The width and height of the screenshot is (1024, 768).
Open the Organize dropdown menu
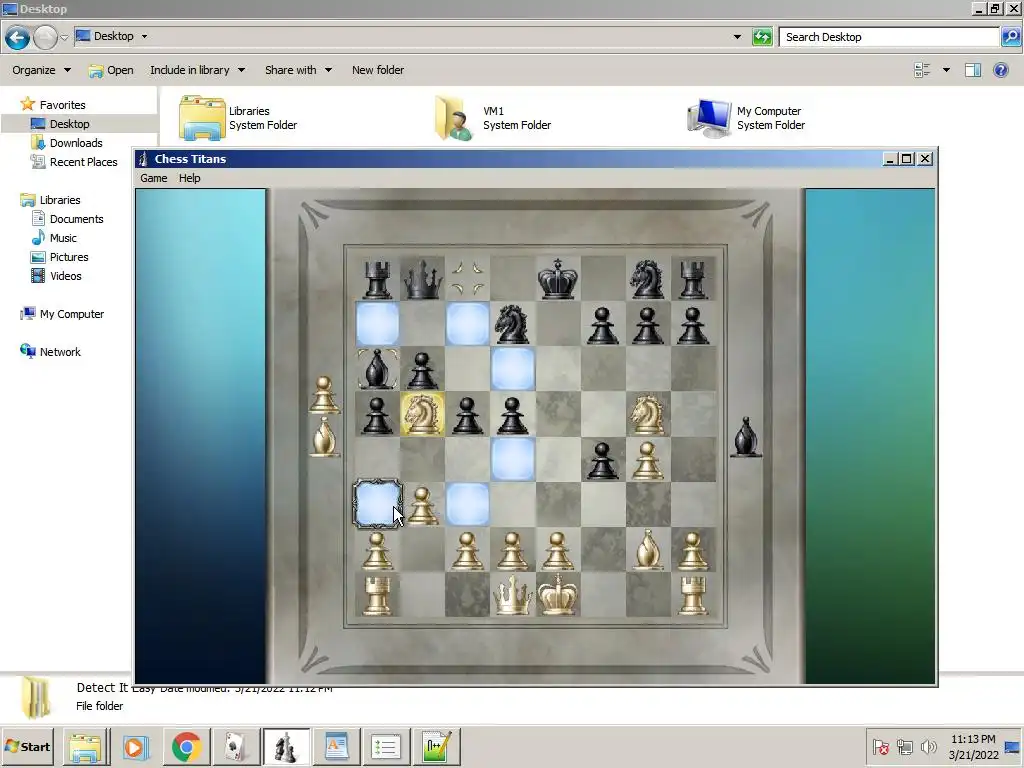point(41,70)
